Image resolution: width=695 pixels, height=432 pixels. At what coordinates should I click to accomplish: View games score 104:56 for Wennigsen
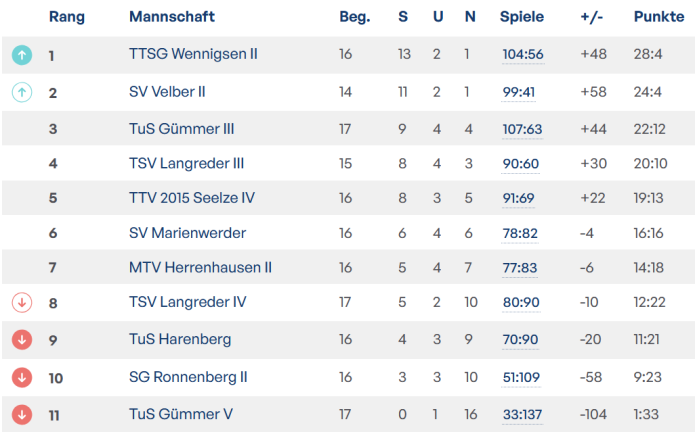(523, 54)
